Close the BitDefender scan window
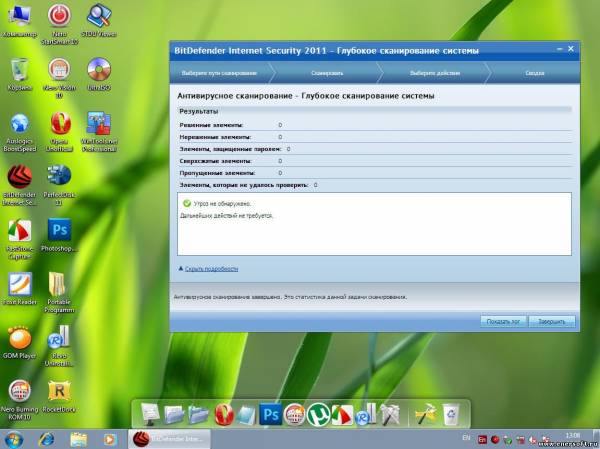The width and height of the screenshot is (600, 449). click(x=571, y=49)
